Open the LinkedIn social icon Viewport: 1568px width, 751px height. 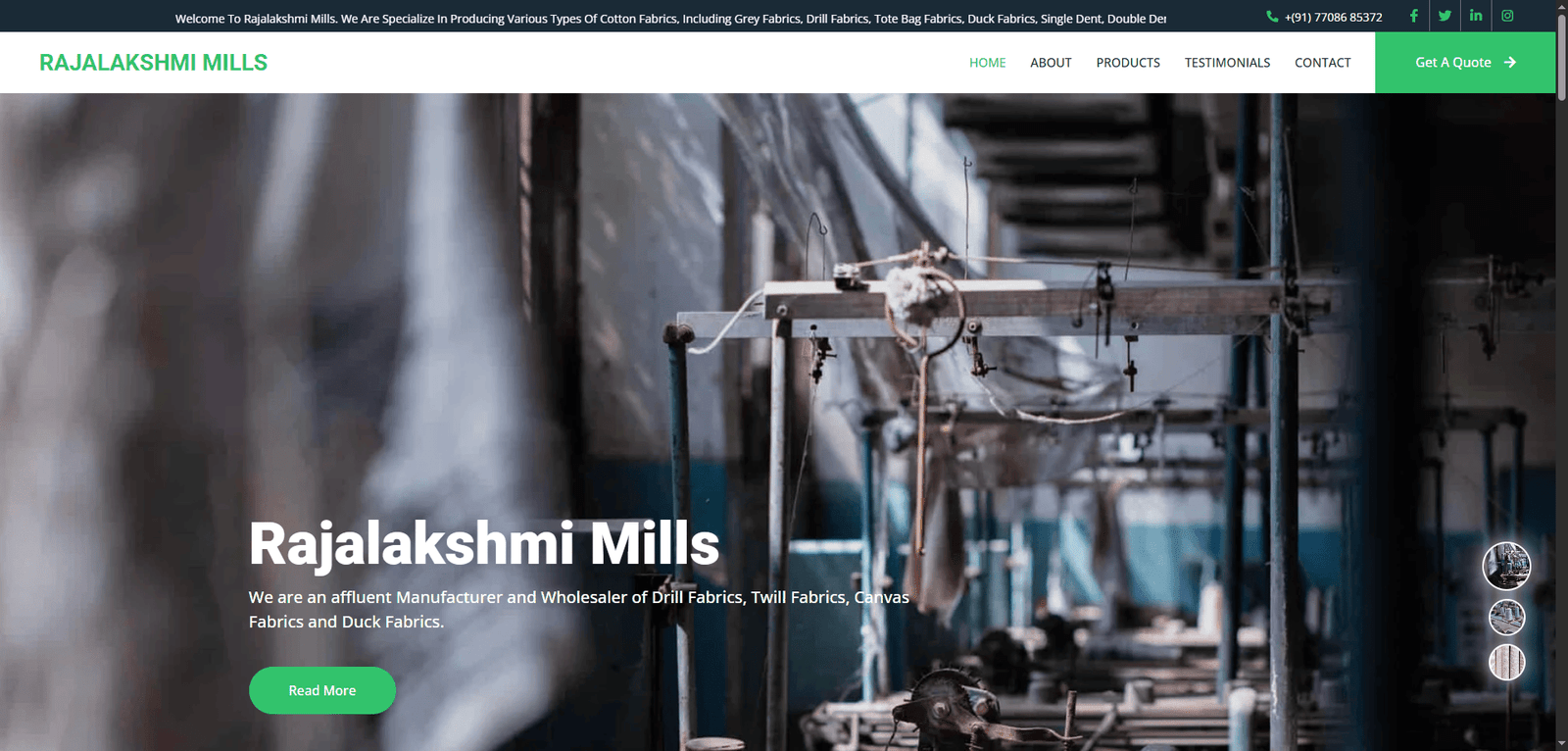point(1476,16)
